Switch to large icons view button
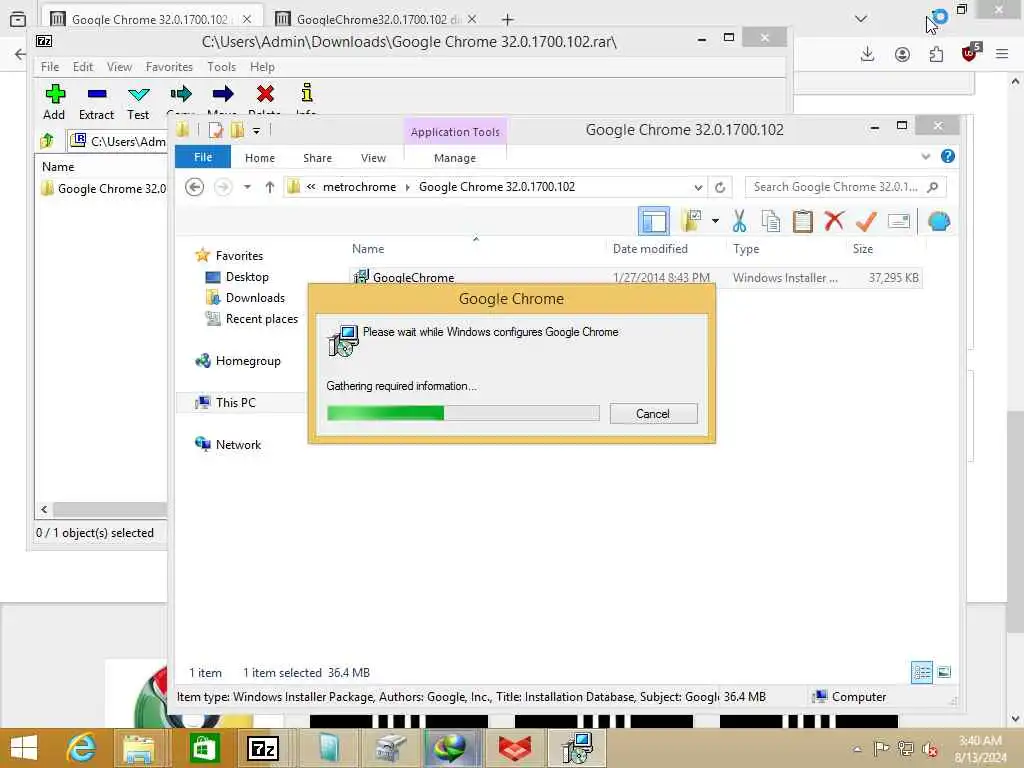This screenshot has height=768, width=1024. click(944, 672)
